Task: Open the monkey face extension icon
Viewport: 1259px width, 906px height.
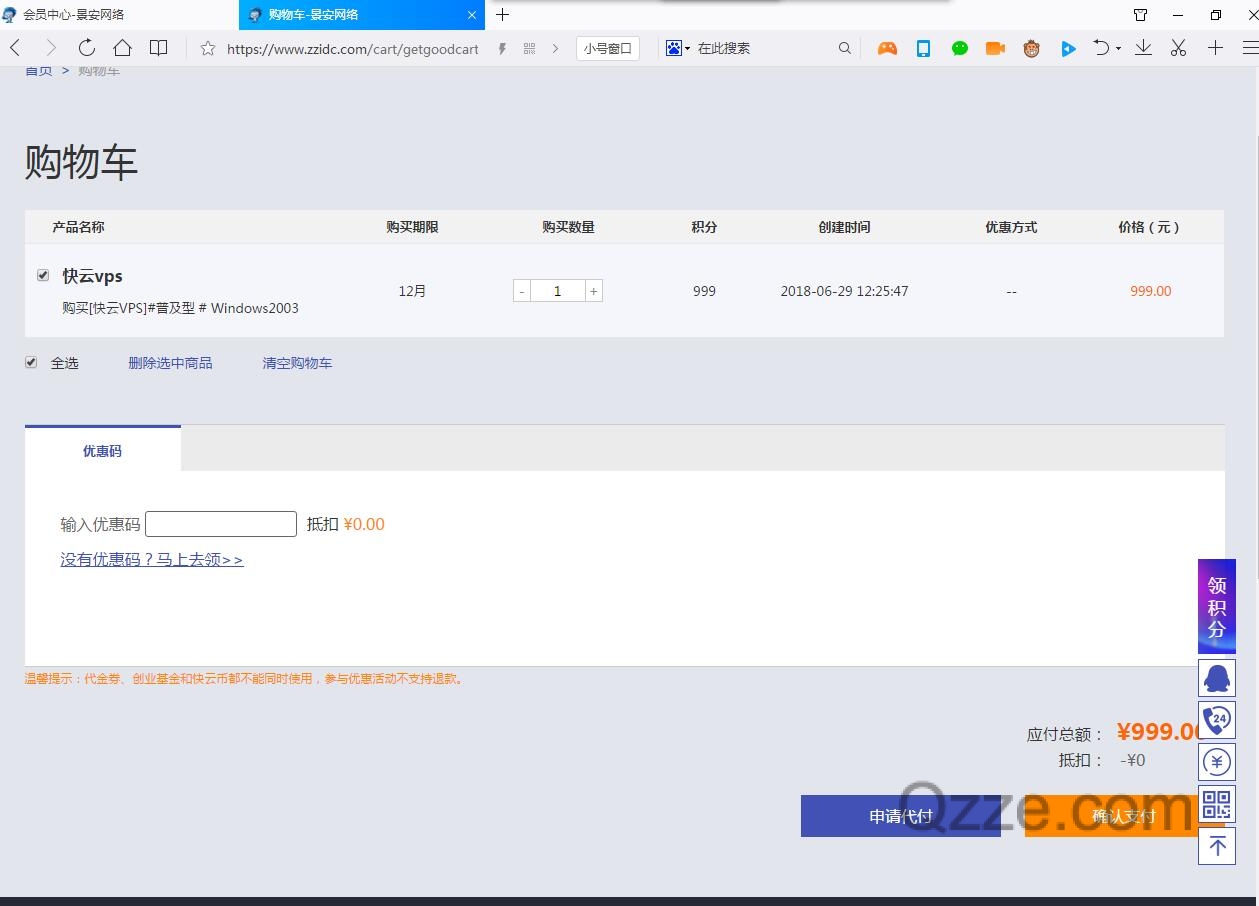Action: (1031, 48)
